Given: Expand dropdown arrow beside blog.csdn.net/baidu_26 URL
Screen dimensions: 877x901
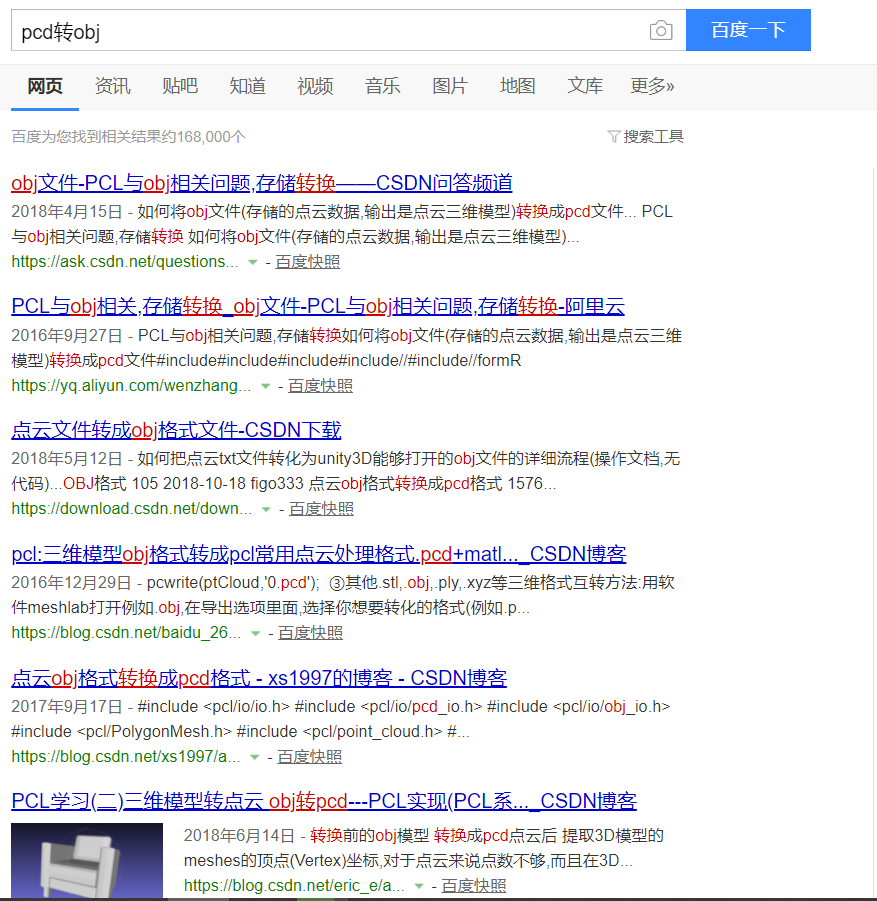Looking at the screenshot, I should click(255, 634).
